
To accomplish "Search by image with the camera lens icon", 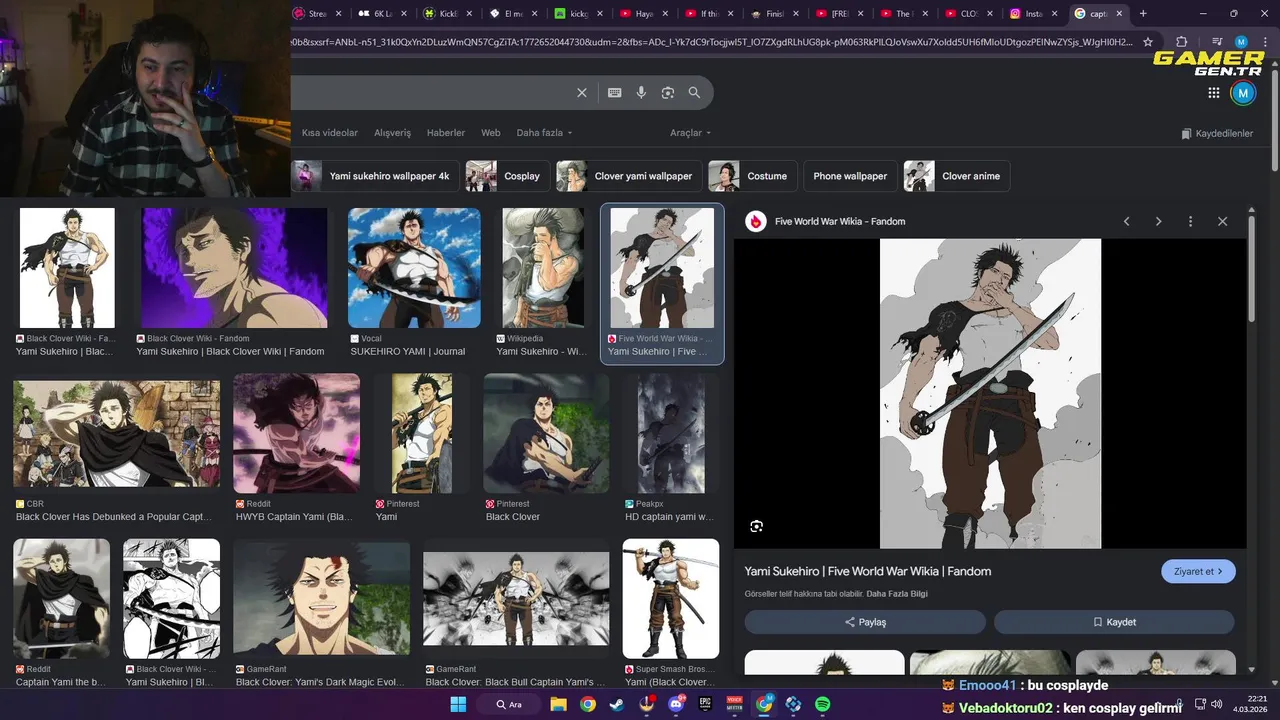I will coord(668,93).
